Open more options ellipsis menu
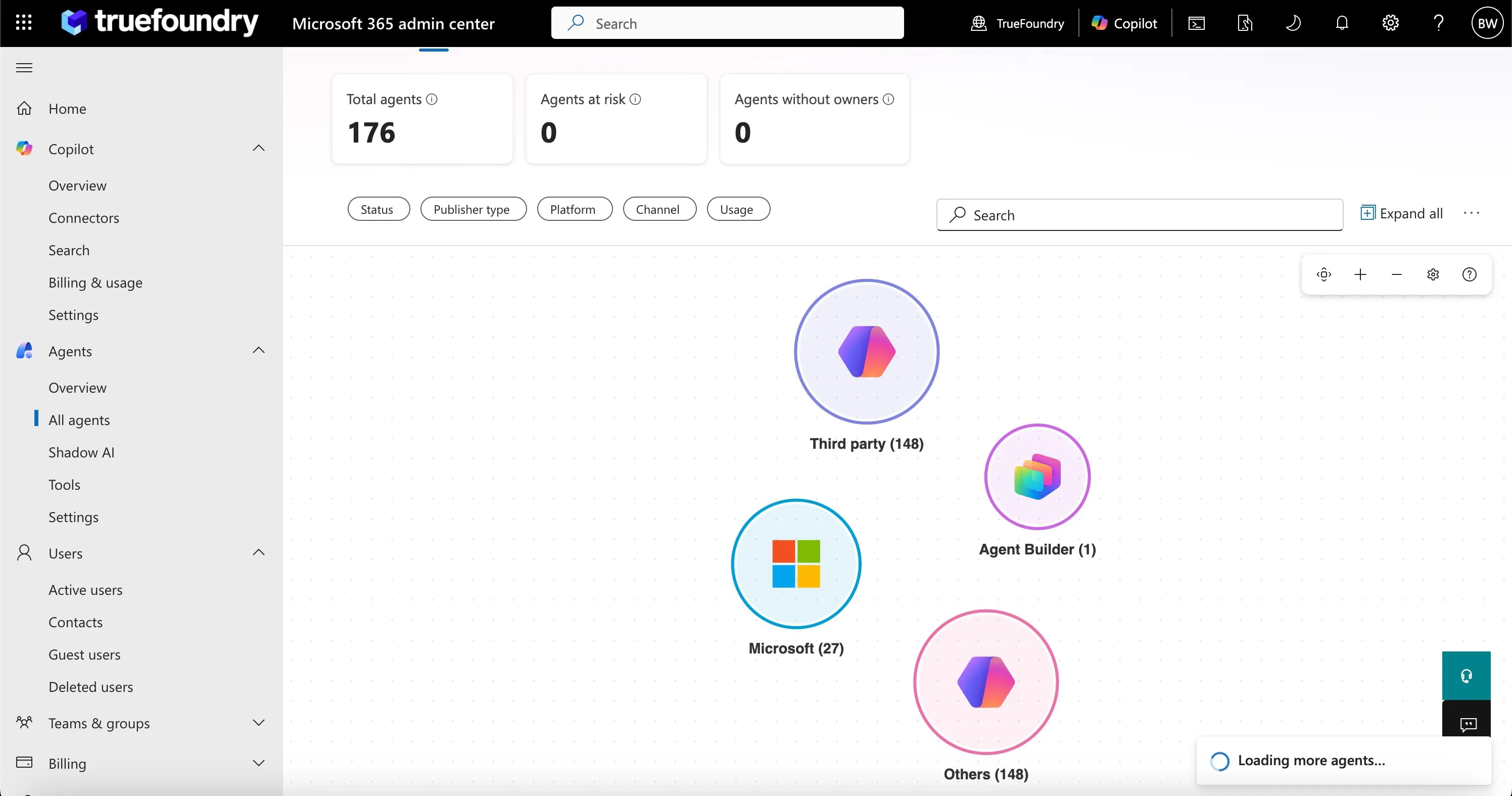Viewport: 1512px width, 796px height. (1471, 213)
